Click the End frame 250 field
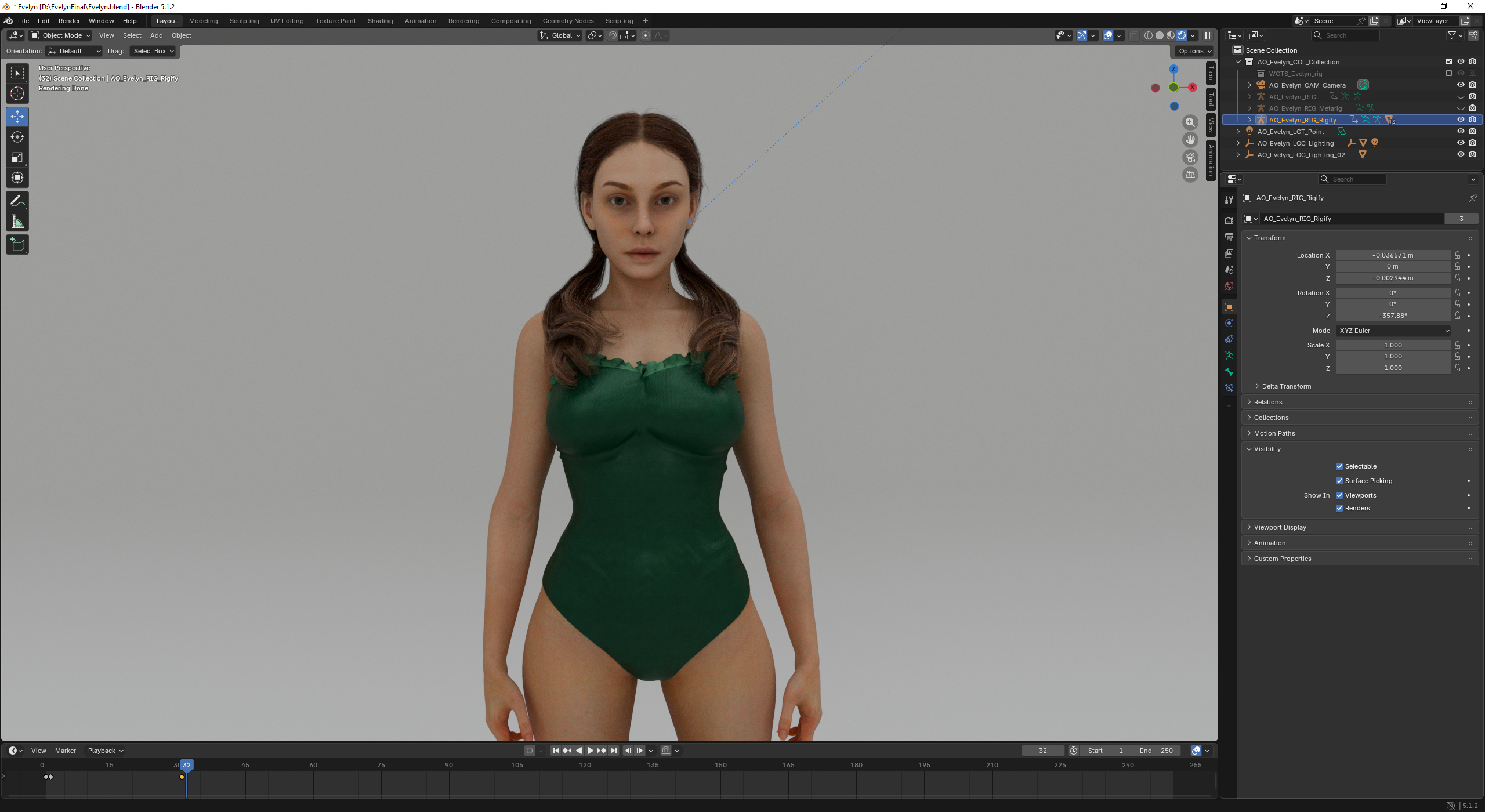Viewport: 1485px width, 812px height. pos(1156,751)
